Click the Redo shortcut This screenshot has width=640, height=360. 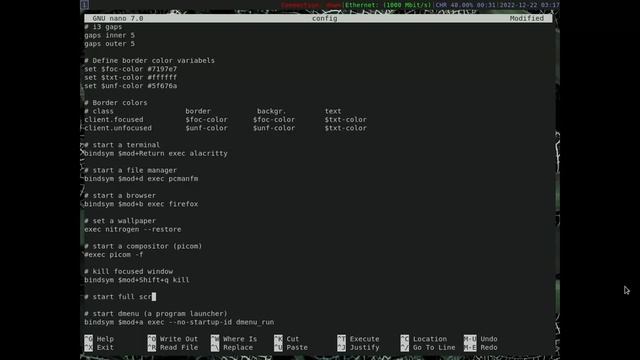[480, 348]
